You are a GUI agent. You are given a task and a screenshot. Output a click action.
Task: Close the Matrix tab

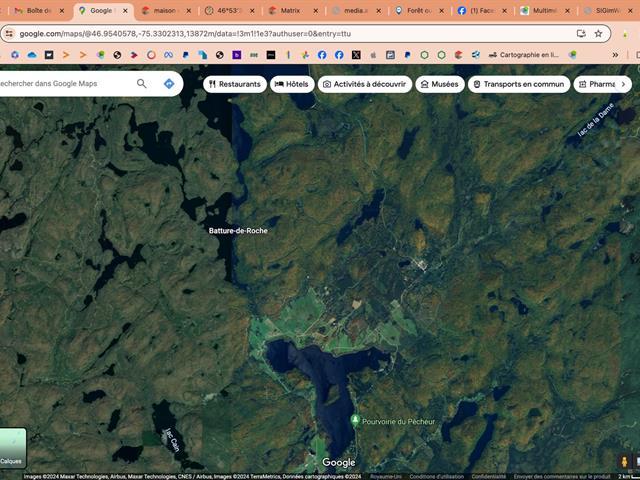[316, 11]
